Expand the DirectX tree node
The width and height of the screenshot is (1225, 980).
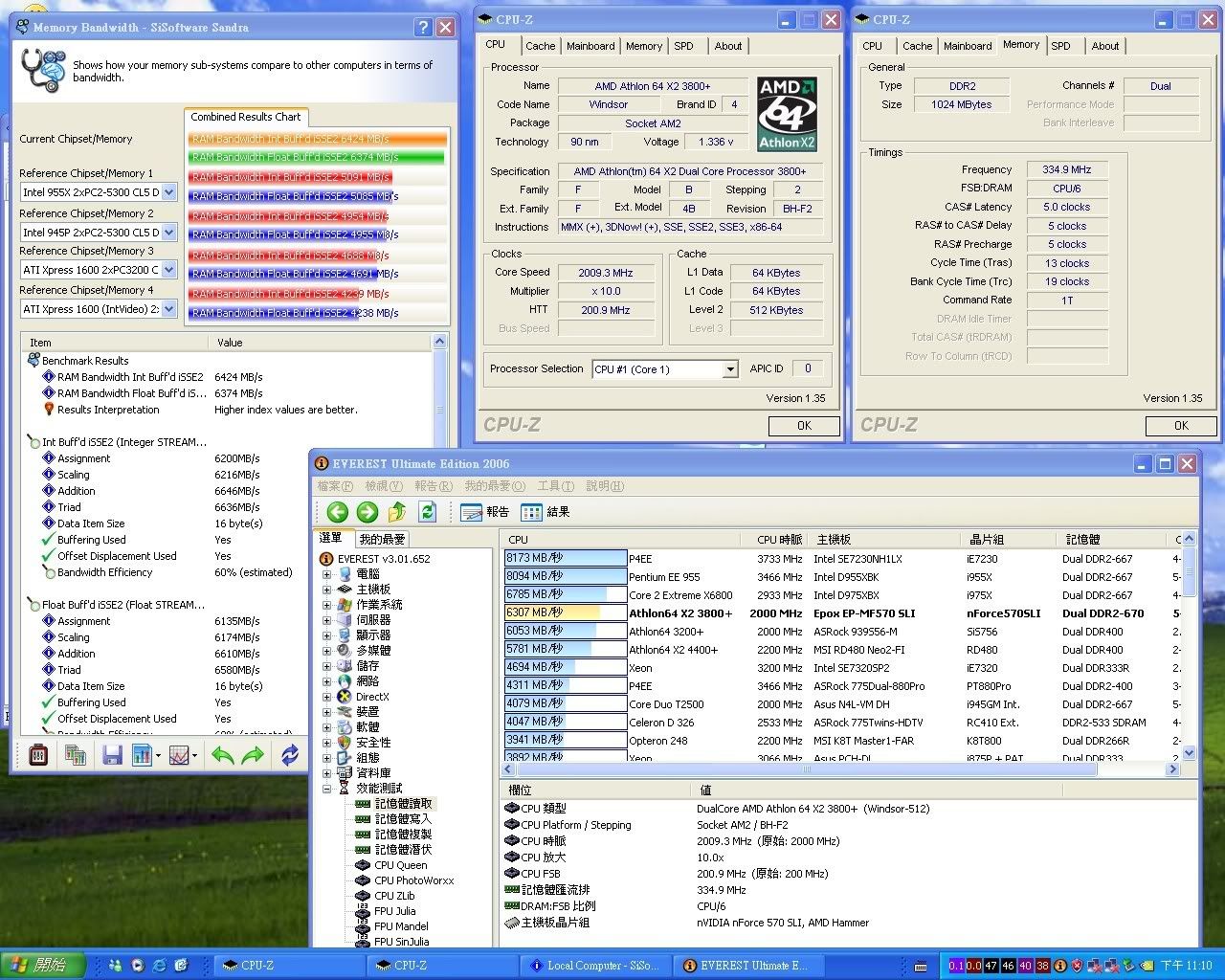point(326,697)
